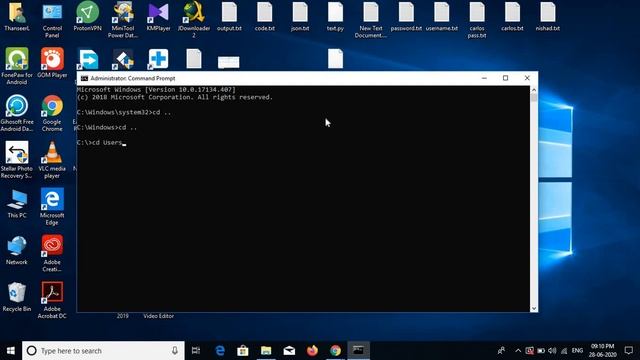Switch ENG input language indicator
Viewport: 640px width, 360px height.
tap(577, 351)
